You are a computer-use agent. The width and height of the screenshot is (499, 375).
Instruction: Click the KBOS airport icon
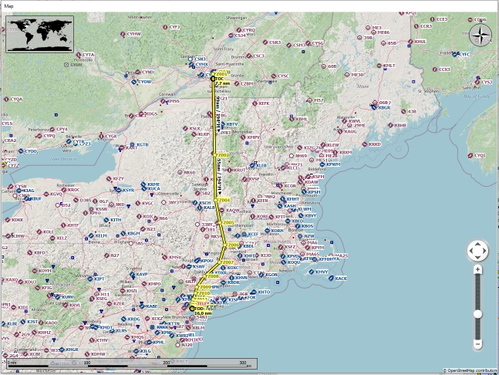(298, 226)
